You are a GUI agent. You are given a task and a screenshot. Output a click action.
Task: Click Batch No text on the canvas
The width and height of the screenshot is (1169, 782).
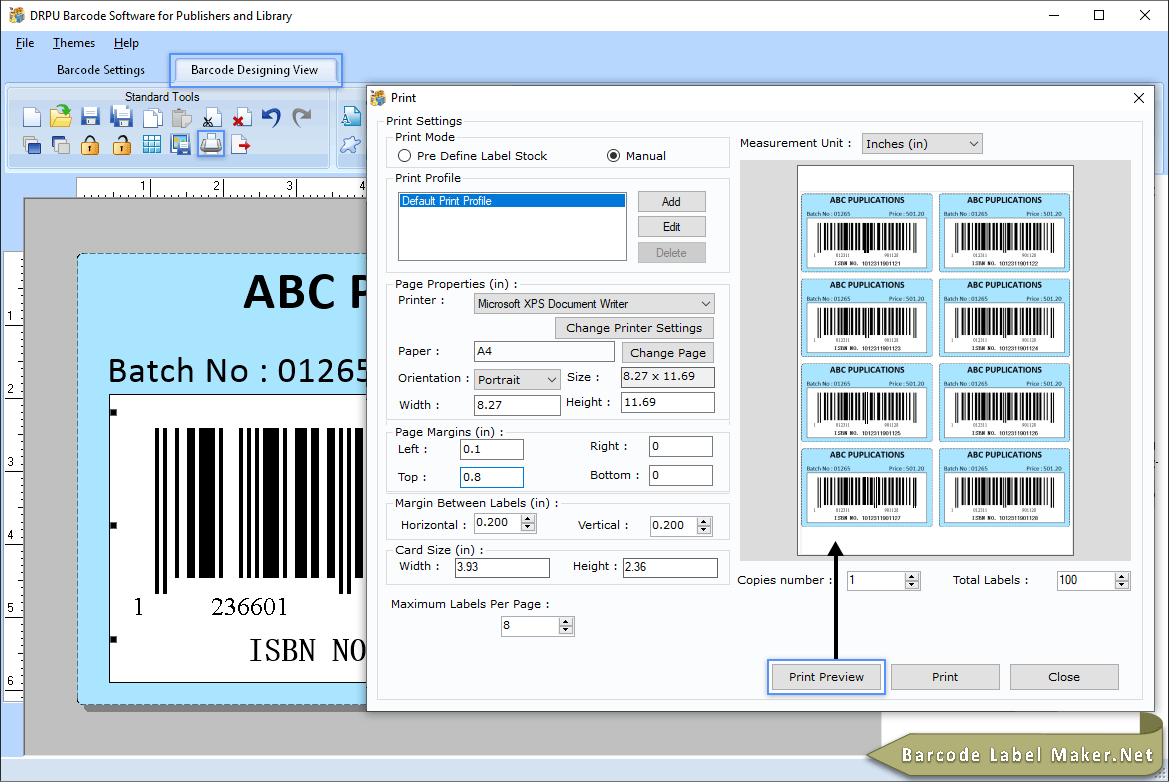point(239,370)
